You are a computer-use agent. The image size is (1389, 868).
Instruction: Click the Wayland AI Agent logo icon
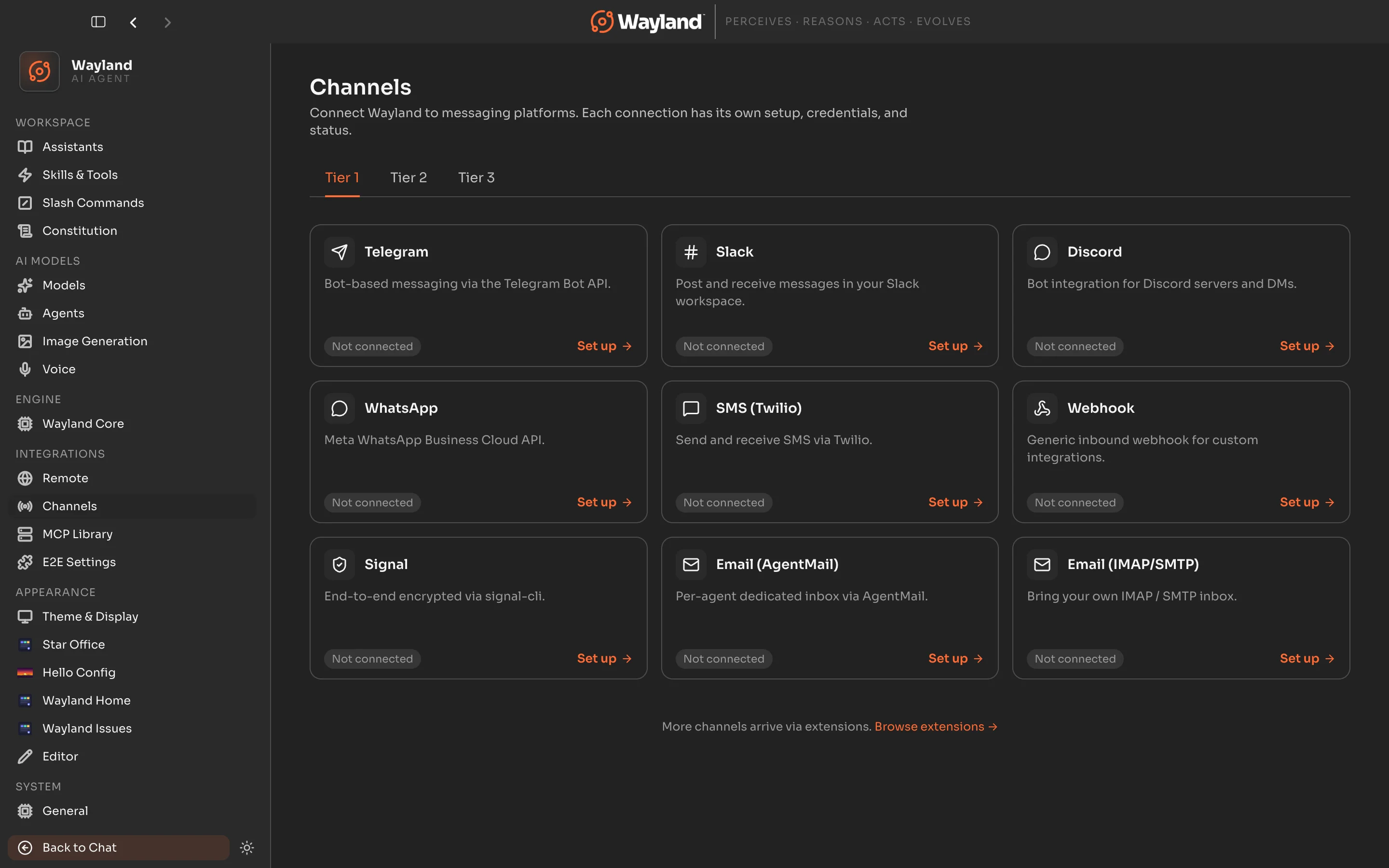click(39, 71)
